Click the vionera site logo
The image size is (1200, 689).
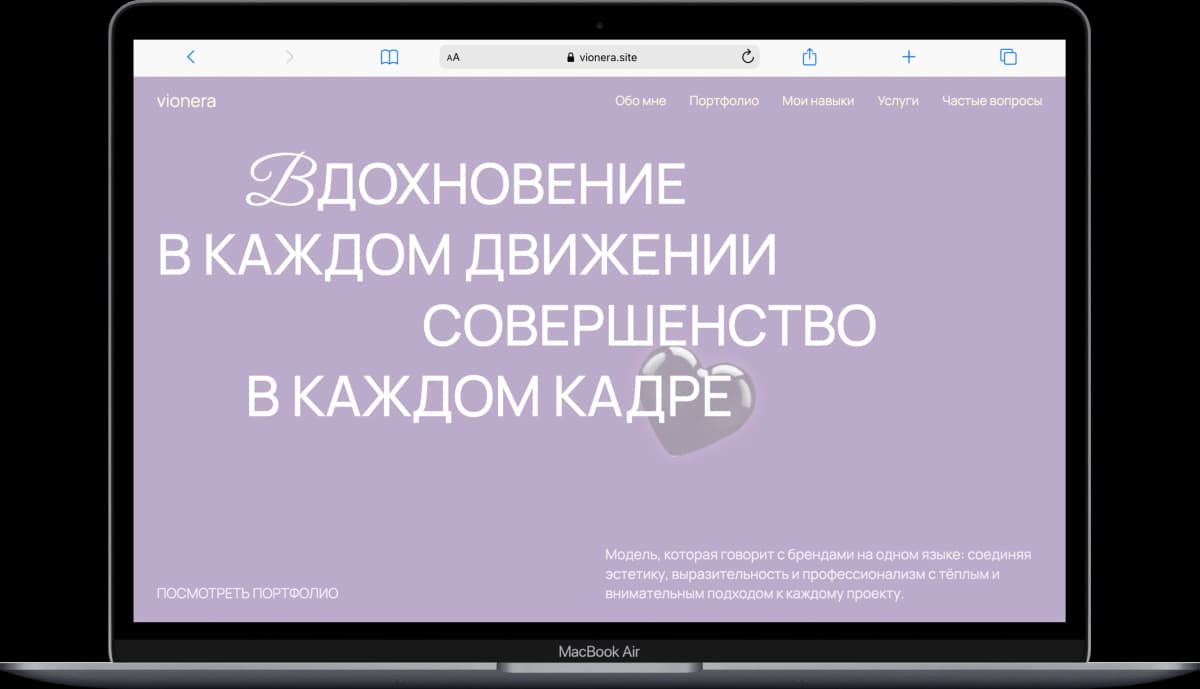(x=186, y=101)
